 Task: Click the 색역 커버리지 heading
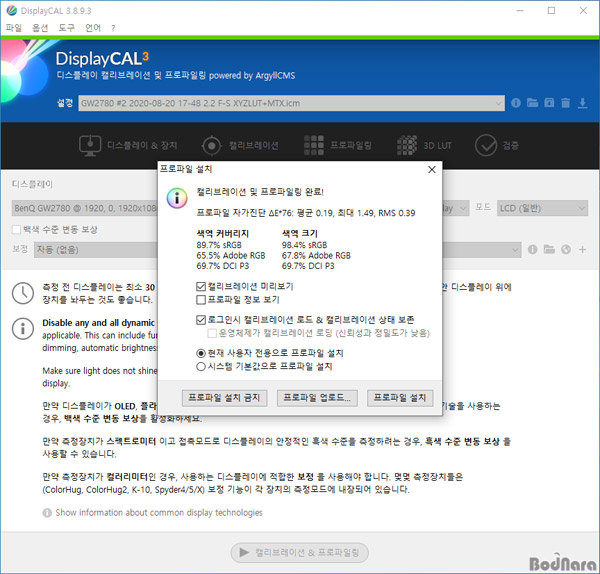(x=223, y=233)
